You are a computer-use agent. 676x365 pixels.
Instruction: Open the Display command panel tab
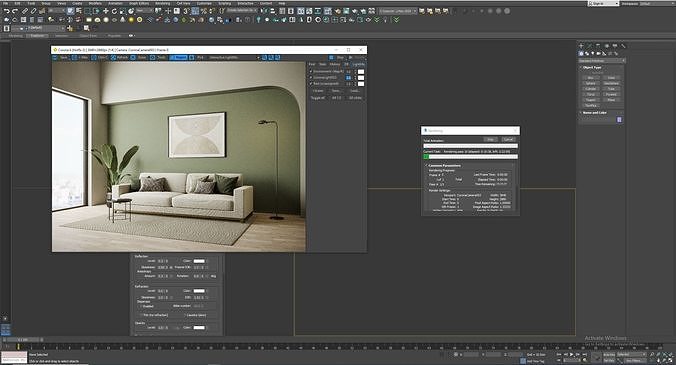pos(615,45)
